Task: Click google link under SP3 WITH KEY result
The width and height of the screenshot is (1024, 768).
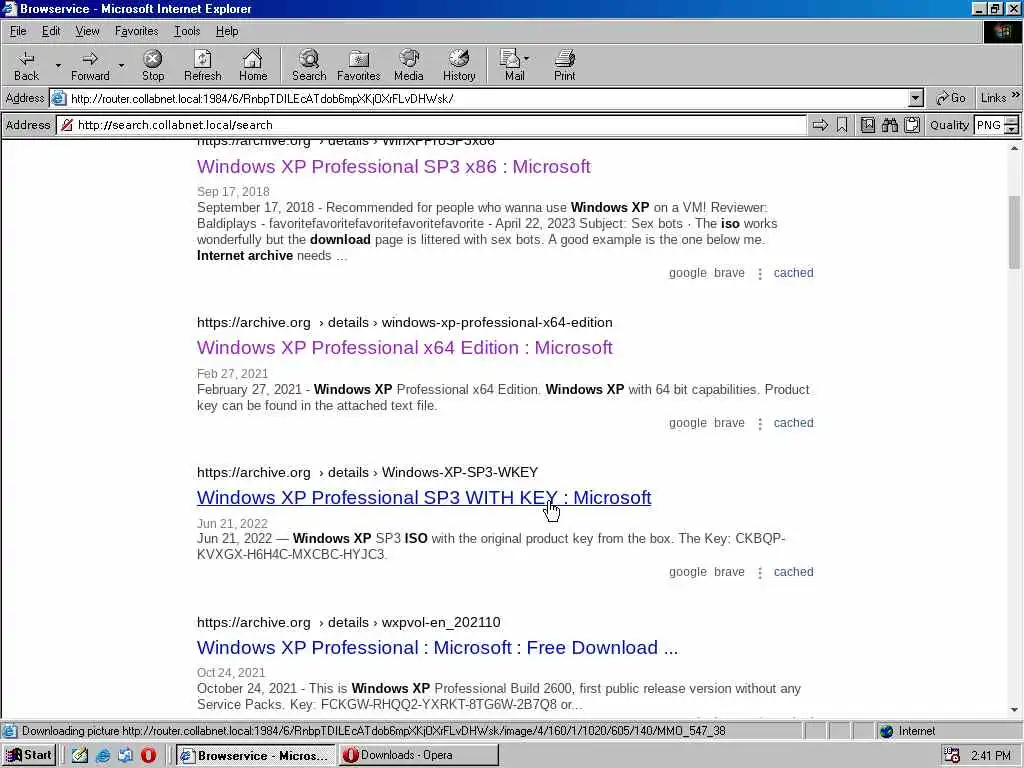Action: coord(688,572)
